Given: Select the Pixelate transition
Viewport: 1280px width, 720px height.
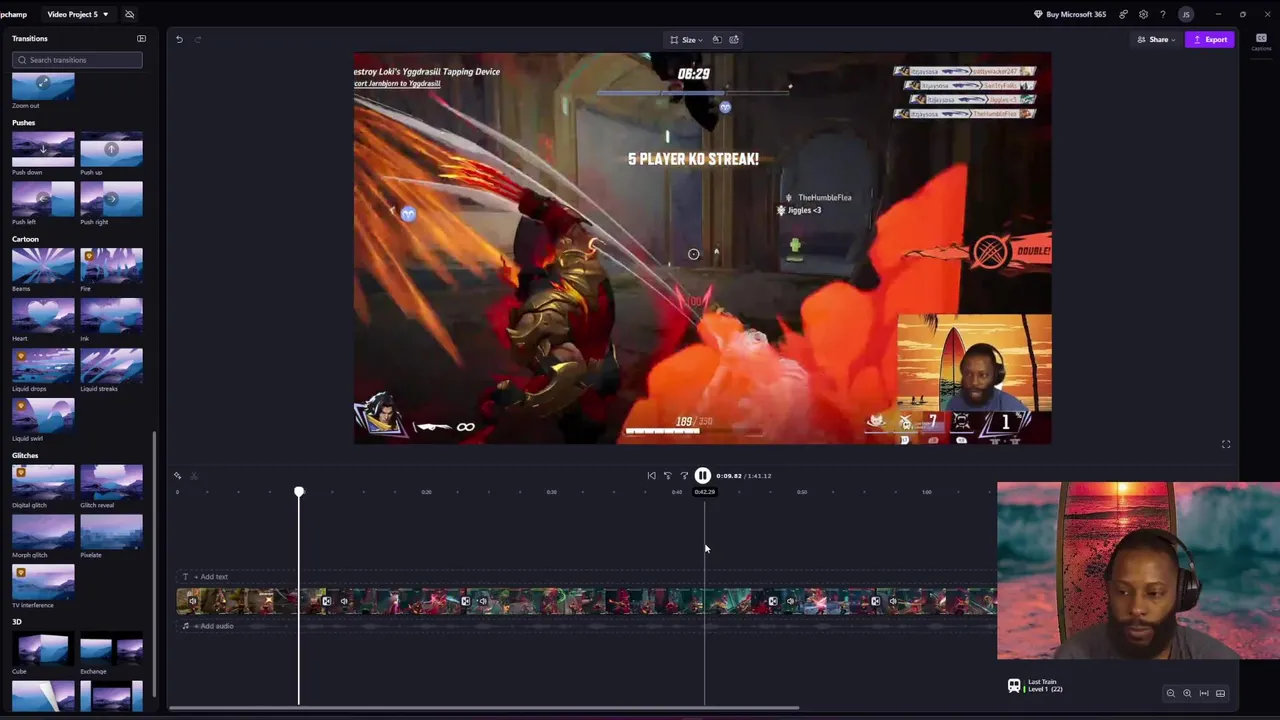Looking at the screenshot, I should coord(111,531).
